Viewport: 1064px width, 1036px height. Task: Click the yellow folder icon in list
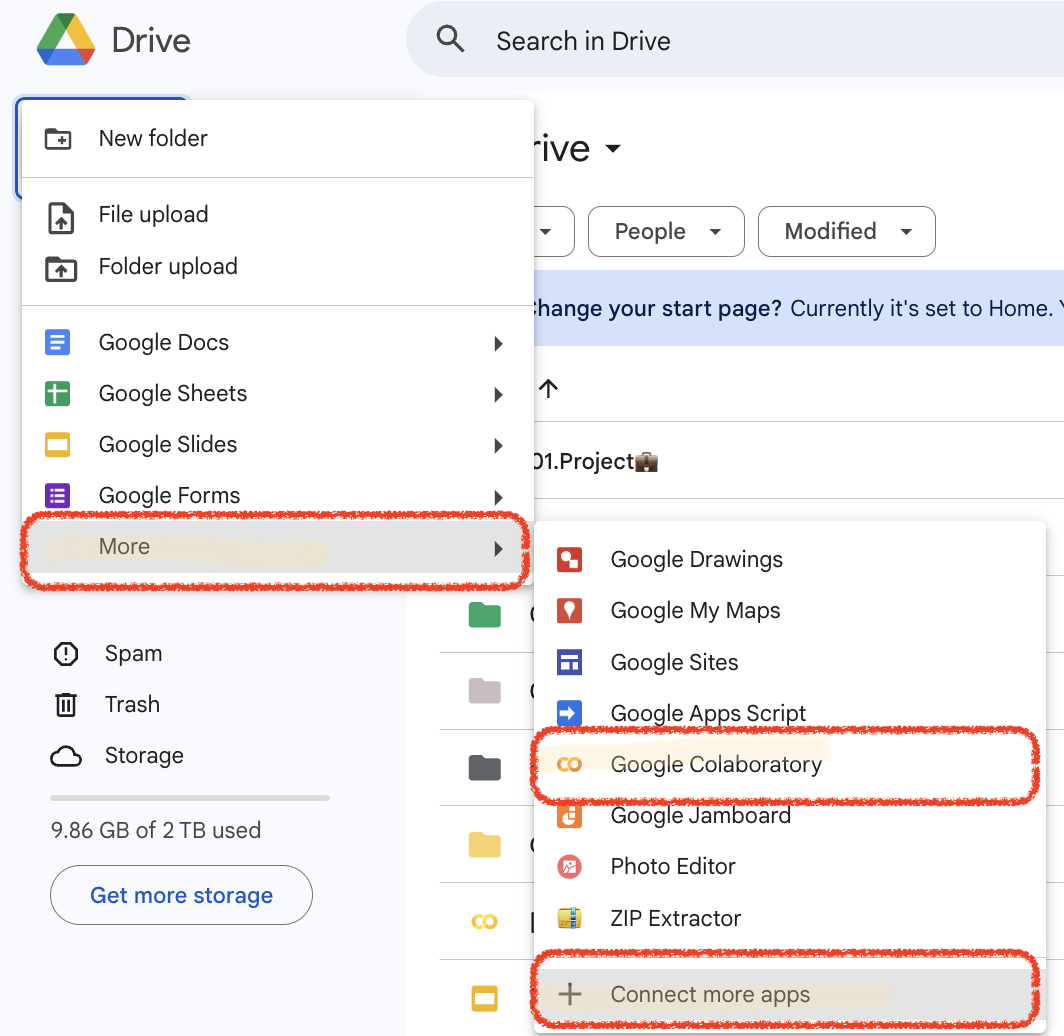coord(484,845)
